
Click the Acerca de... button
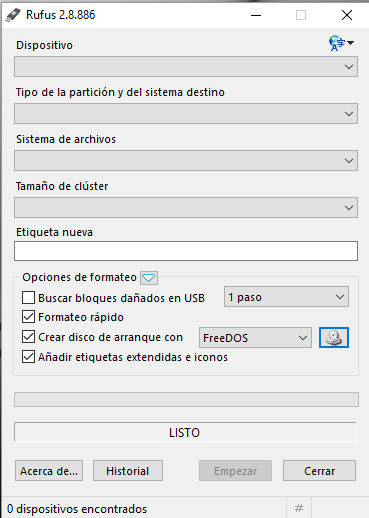49,471
